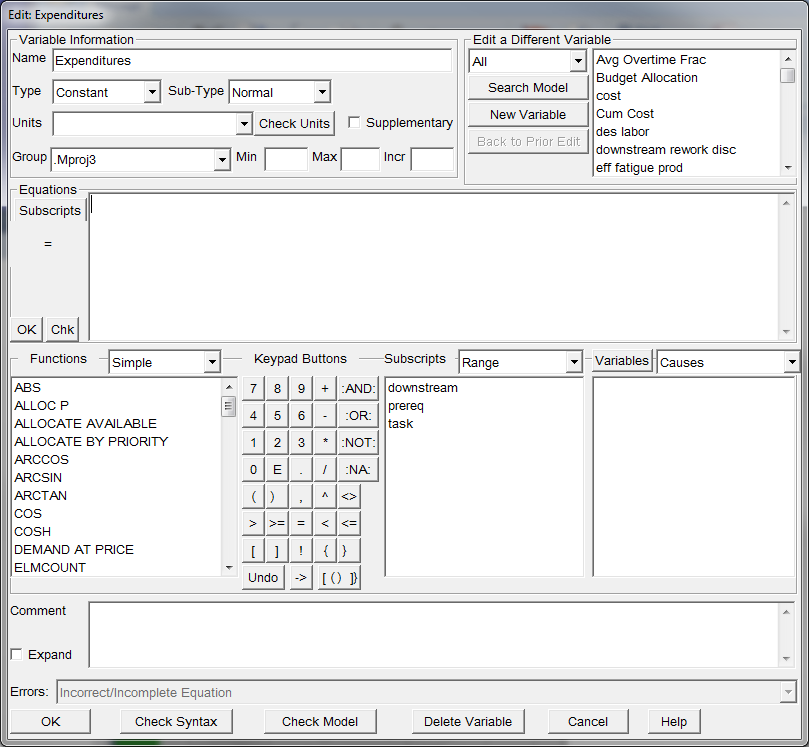The width and height of the screenshot is (809, 747).
Task: Insert the not-equal <> operator
Action: click(349, 496)
